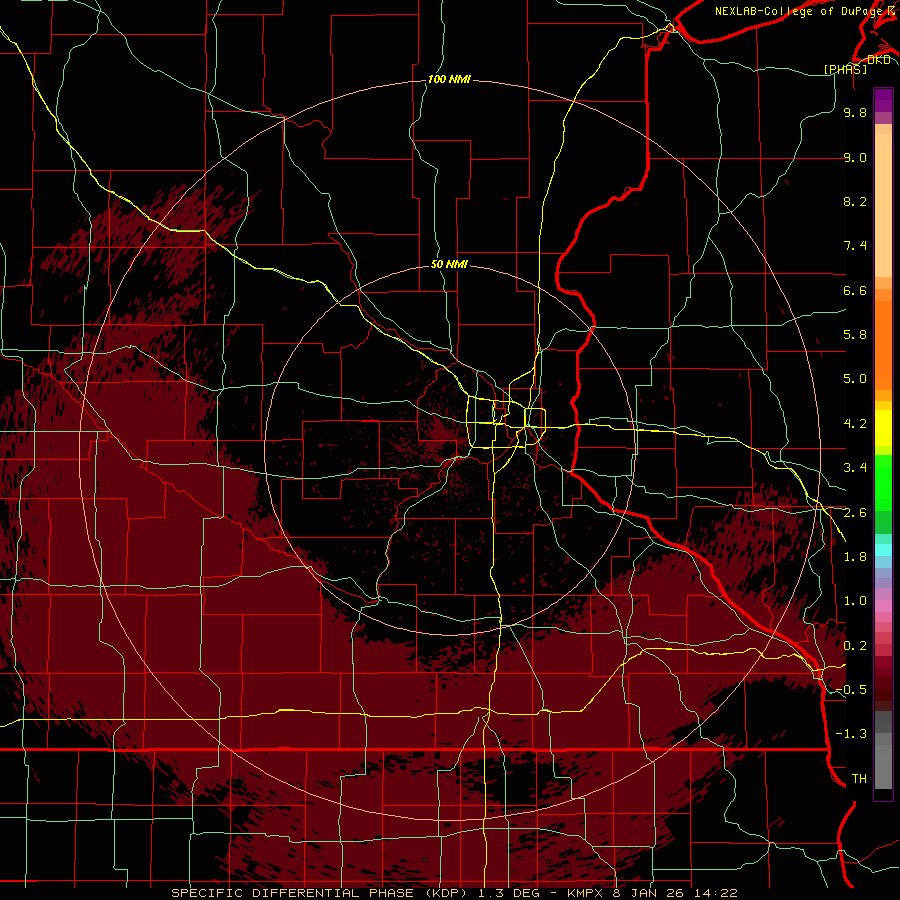Click the 1.0 scale label
The height and width of the screenshot is (900, 900).
[x=855, y=601]
